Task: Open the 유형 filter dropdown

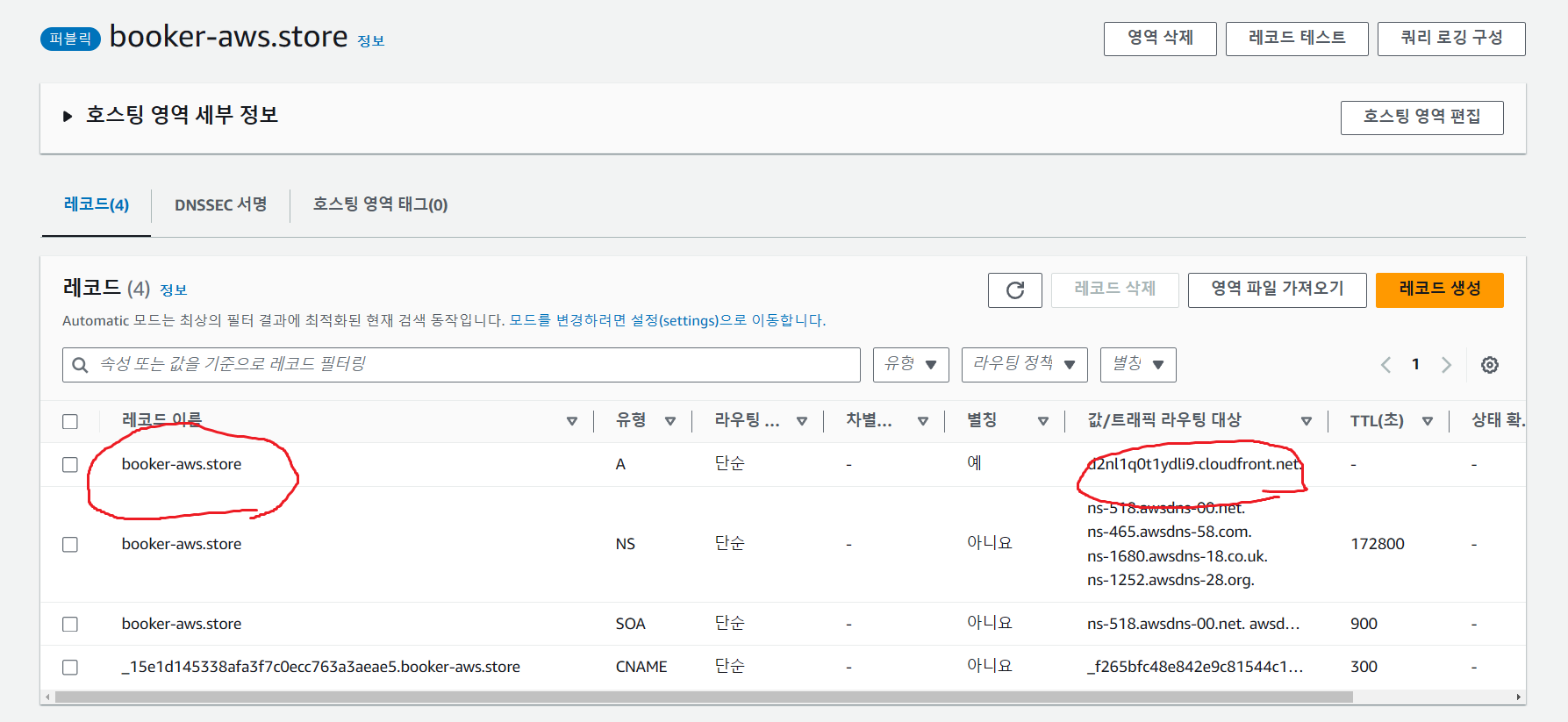Action: pos(911,365)
